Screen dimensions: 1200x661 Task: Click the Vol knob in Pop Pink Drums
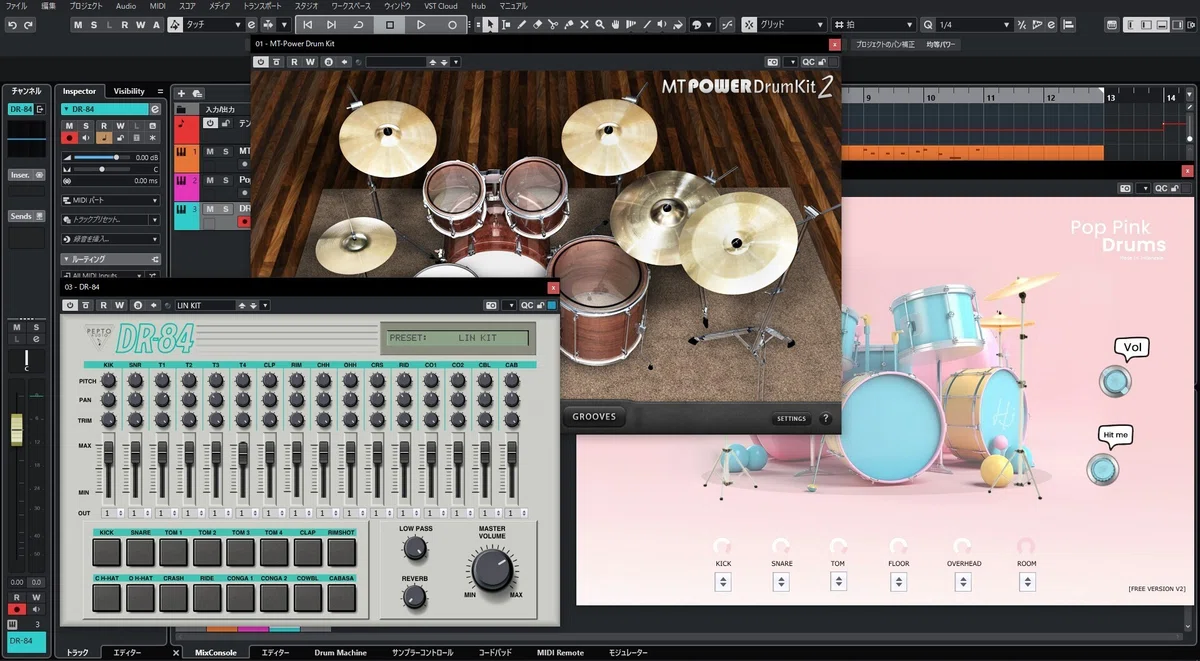pyautogui.click(x=1114, y=381)
